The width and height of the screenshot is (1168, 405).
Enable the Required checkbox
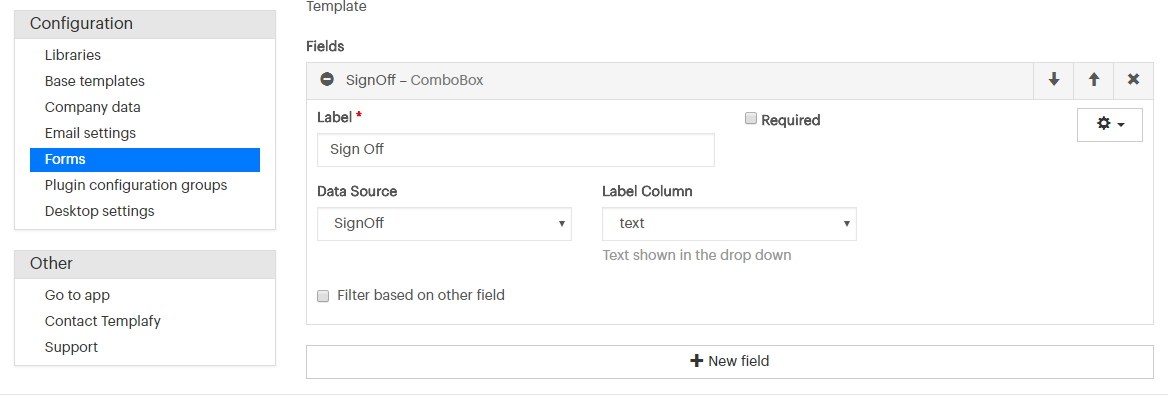coord(751,118)
